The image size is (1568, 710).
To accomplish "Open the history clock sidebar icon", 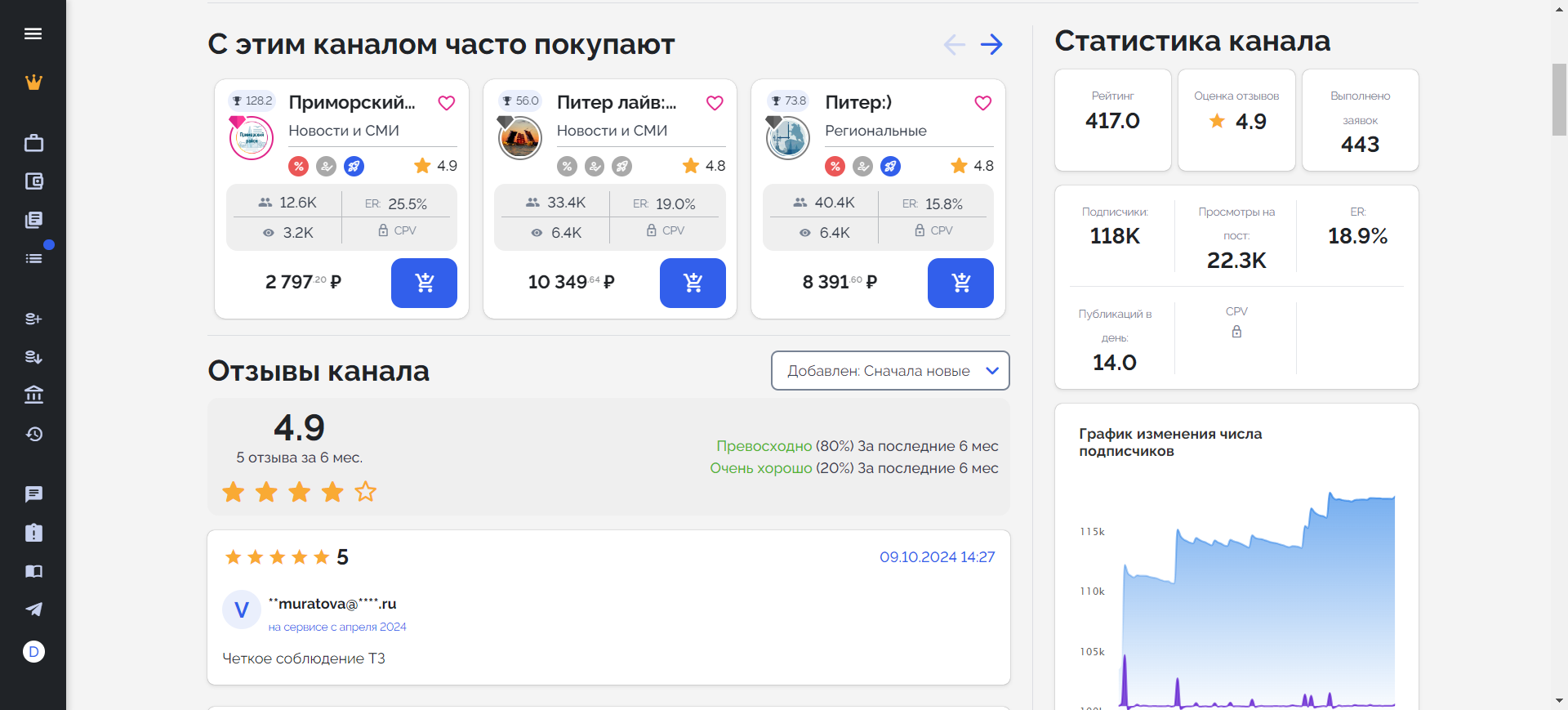I will (x=33, y=434).
